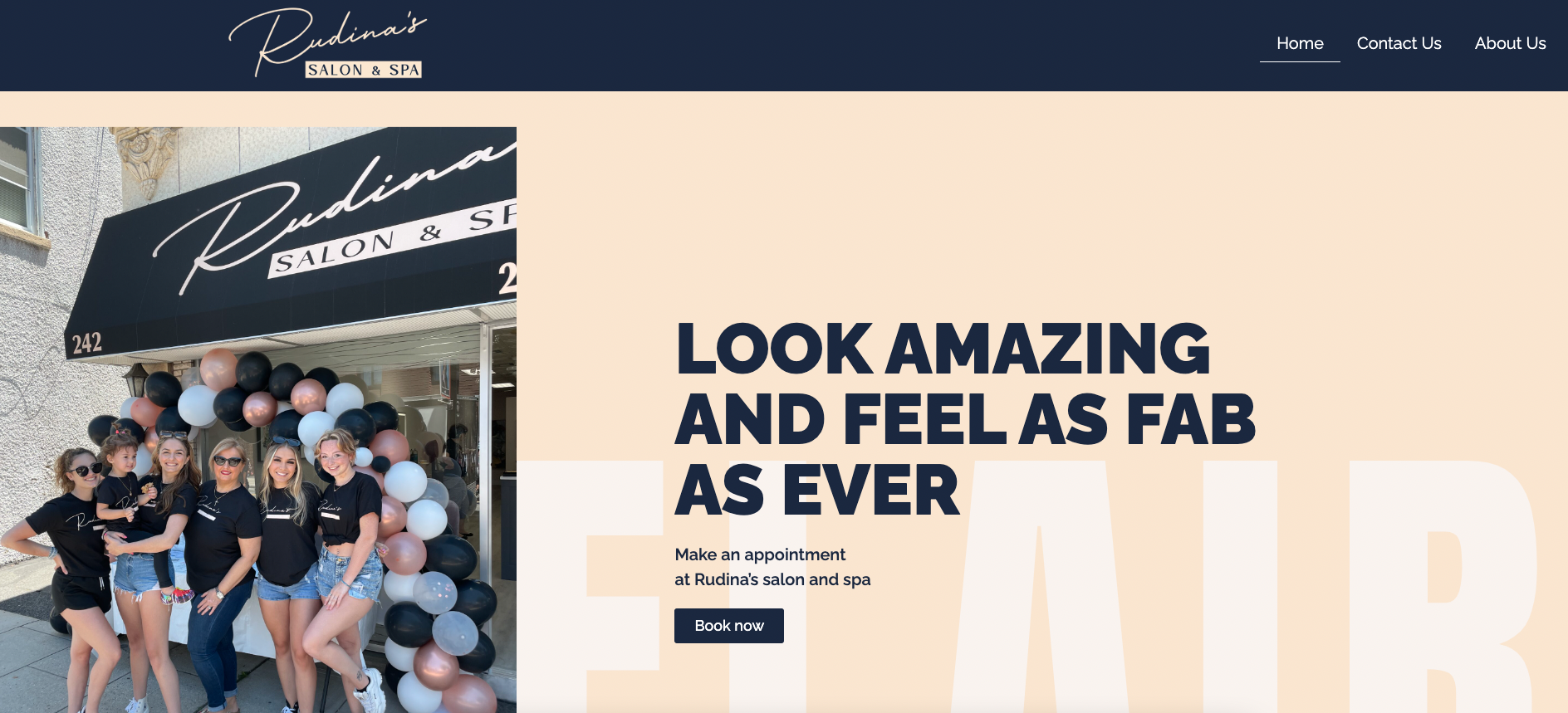Click 'Make an appointment' subtitle text
1568x713 pixels.
[x=760, y=554]
